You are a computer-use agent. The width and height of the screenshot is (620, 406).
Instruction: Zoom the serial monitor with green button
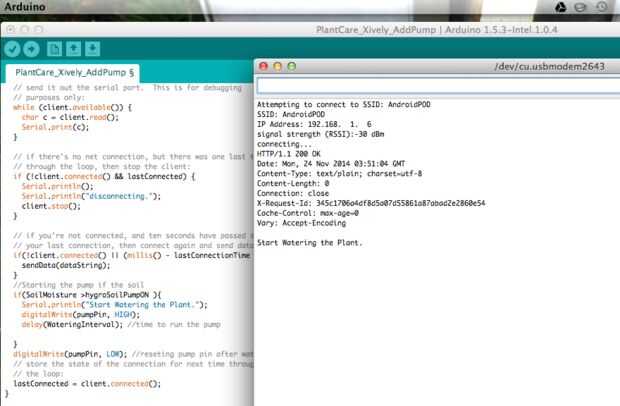click(292, 66)
